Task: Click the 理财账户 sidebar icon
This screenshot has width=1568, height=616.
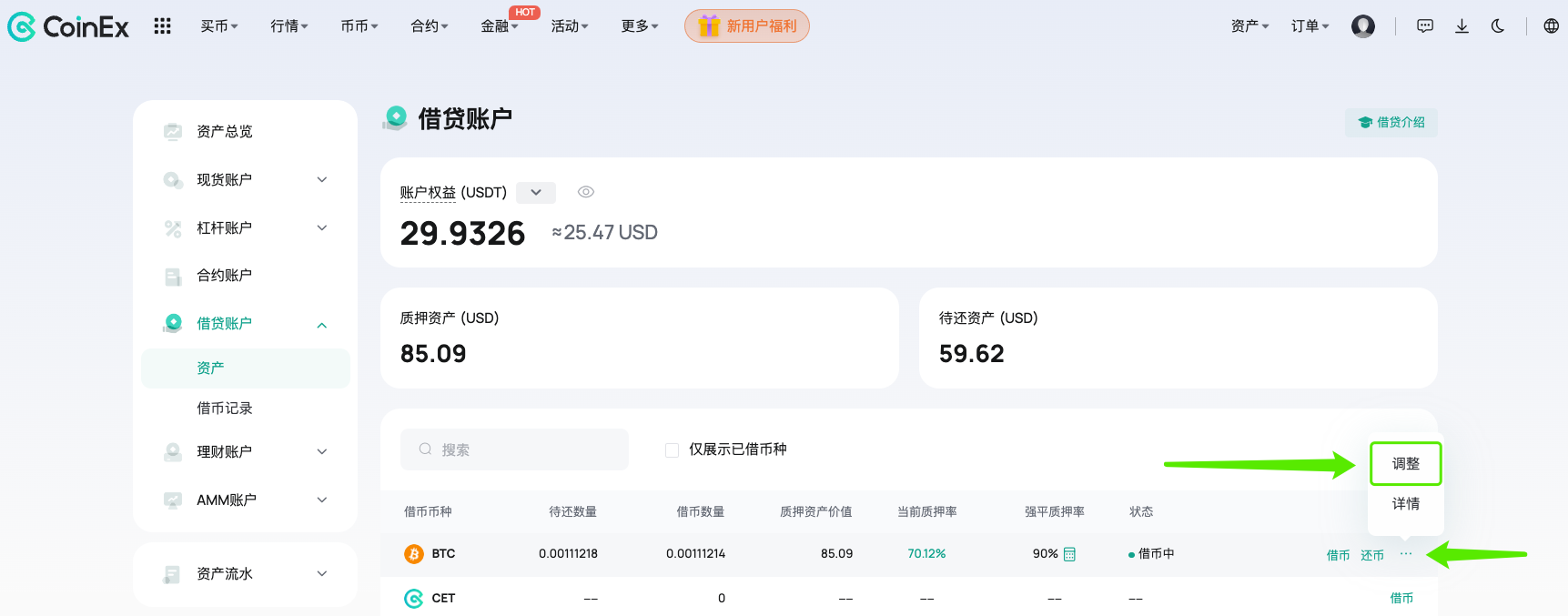Action: coord(172,451)
